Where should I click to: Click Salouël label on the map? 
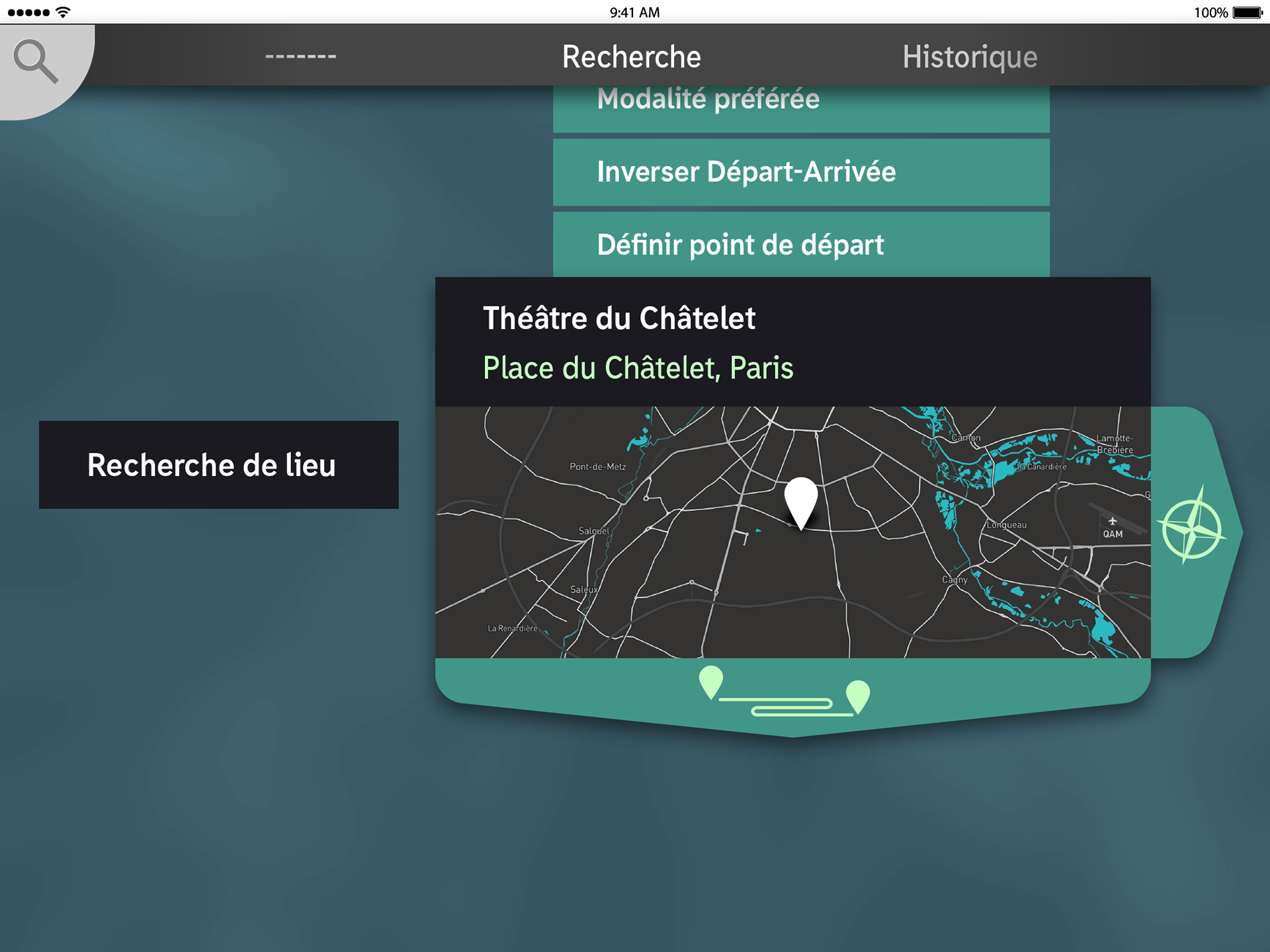coord(593,531)
